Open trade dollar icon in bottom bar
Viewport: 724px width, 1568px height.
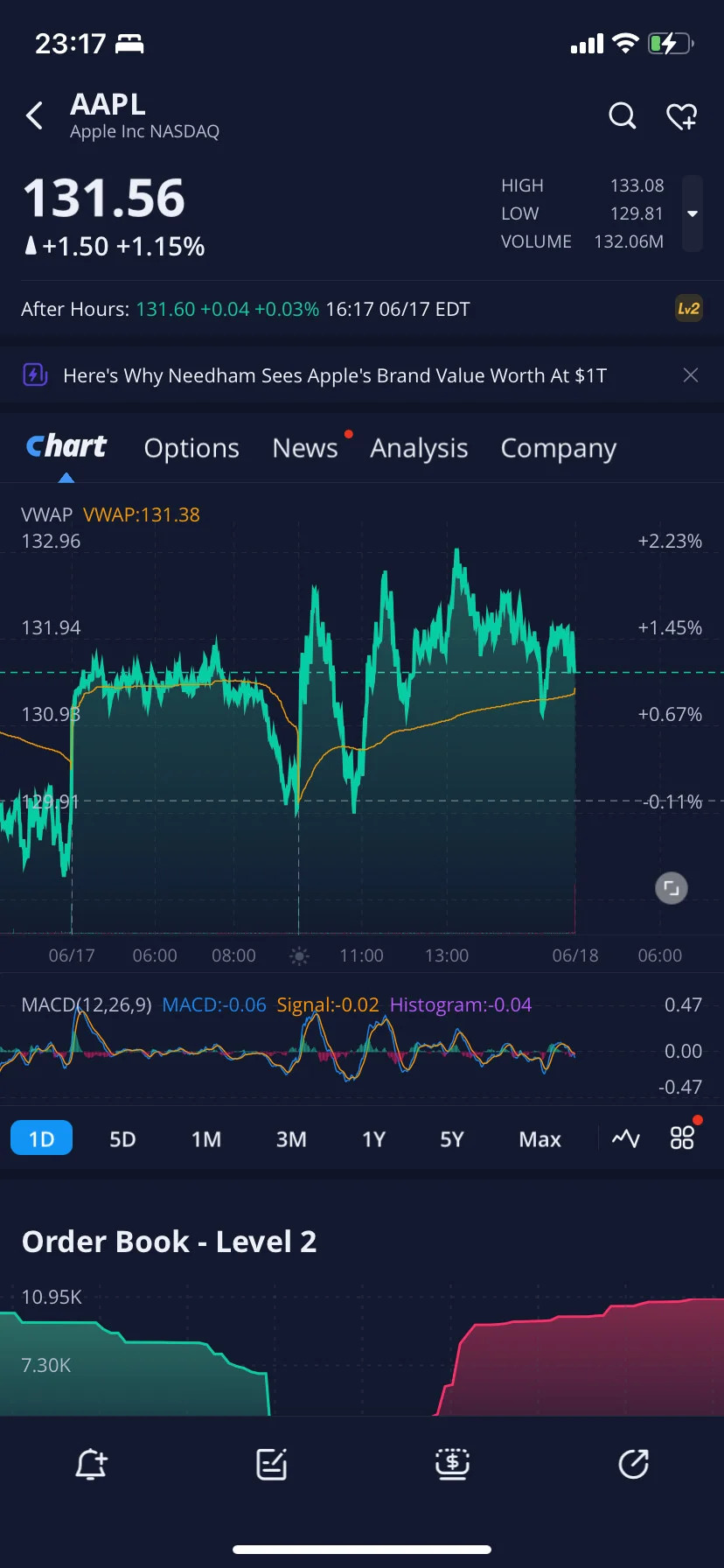(452, 1464)
